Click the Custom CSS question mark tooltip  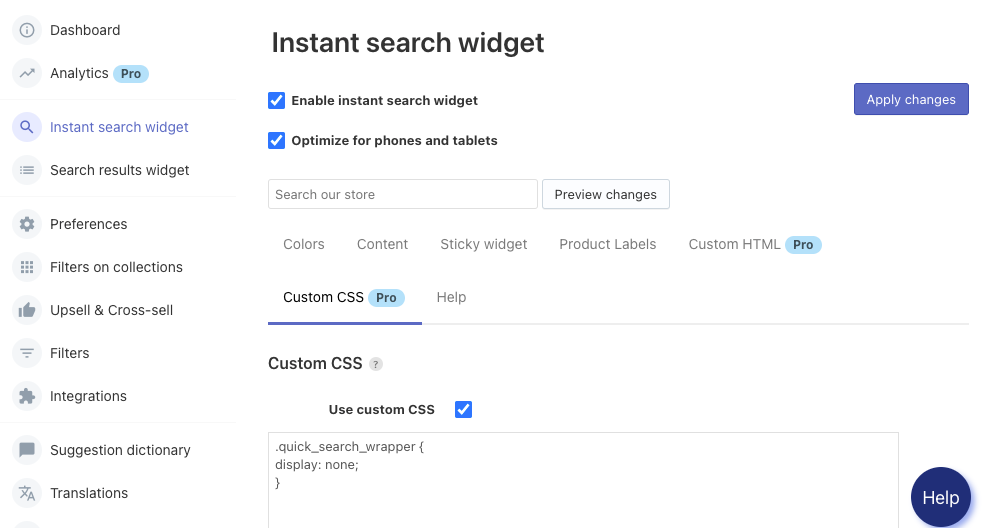(375, 364)
